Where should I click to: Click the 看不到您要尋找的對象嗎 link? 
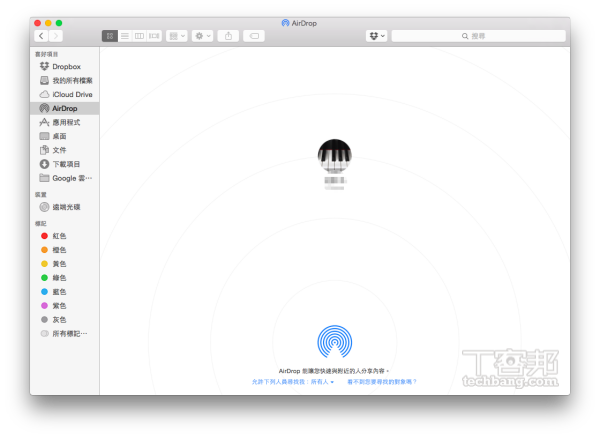coord(382,382)
